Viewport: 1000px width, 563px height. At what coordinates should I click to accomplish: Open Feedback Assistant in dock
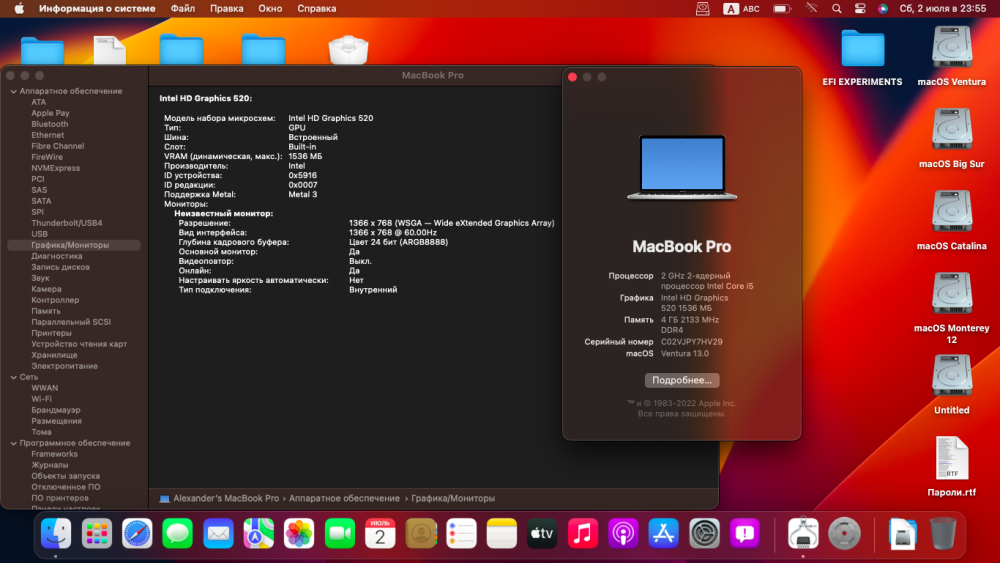point(744,533)
